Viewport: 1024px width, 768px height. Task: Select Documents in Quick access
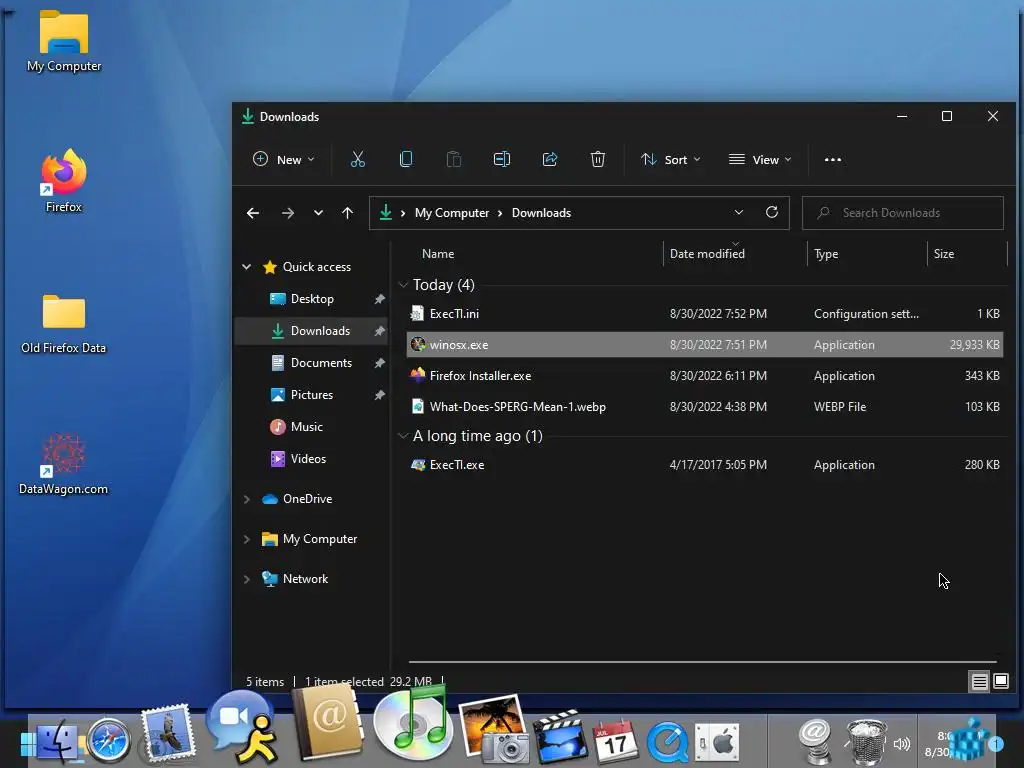pyautogui.click(x=312, y=363)
